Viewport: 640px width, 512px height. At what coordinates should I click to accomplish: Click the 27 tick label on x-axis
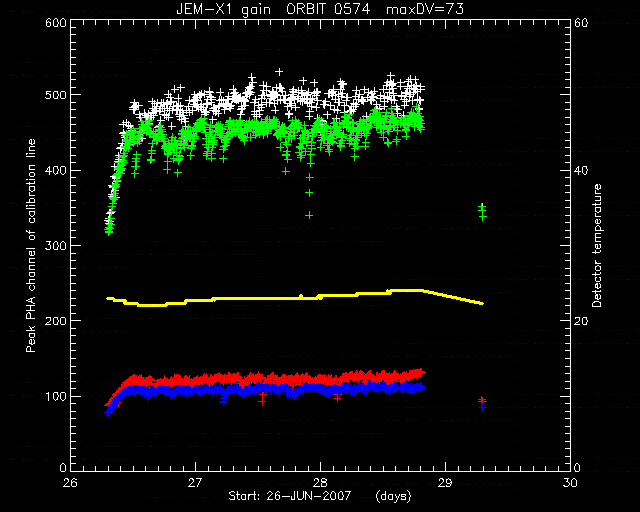196,483
